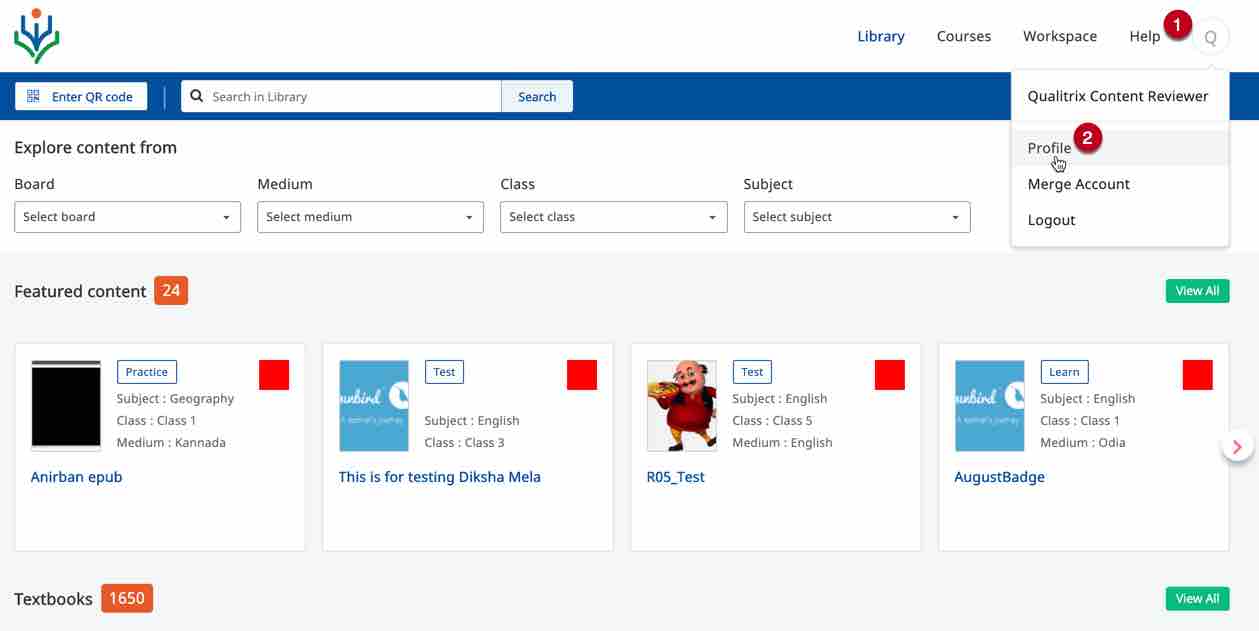Click the DIKSHA logo in header

pos(37,36)
